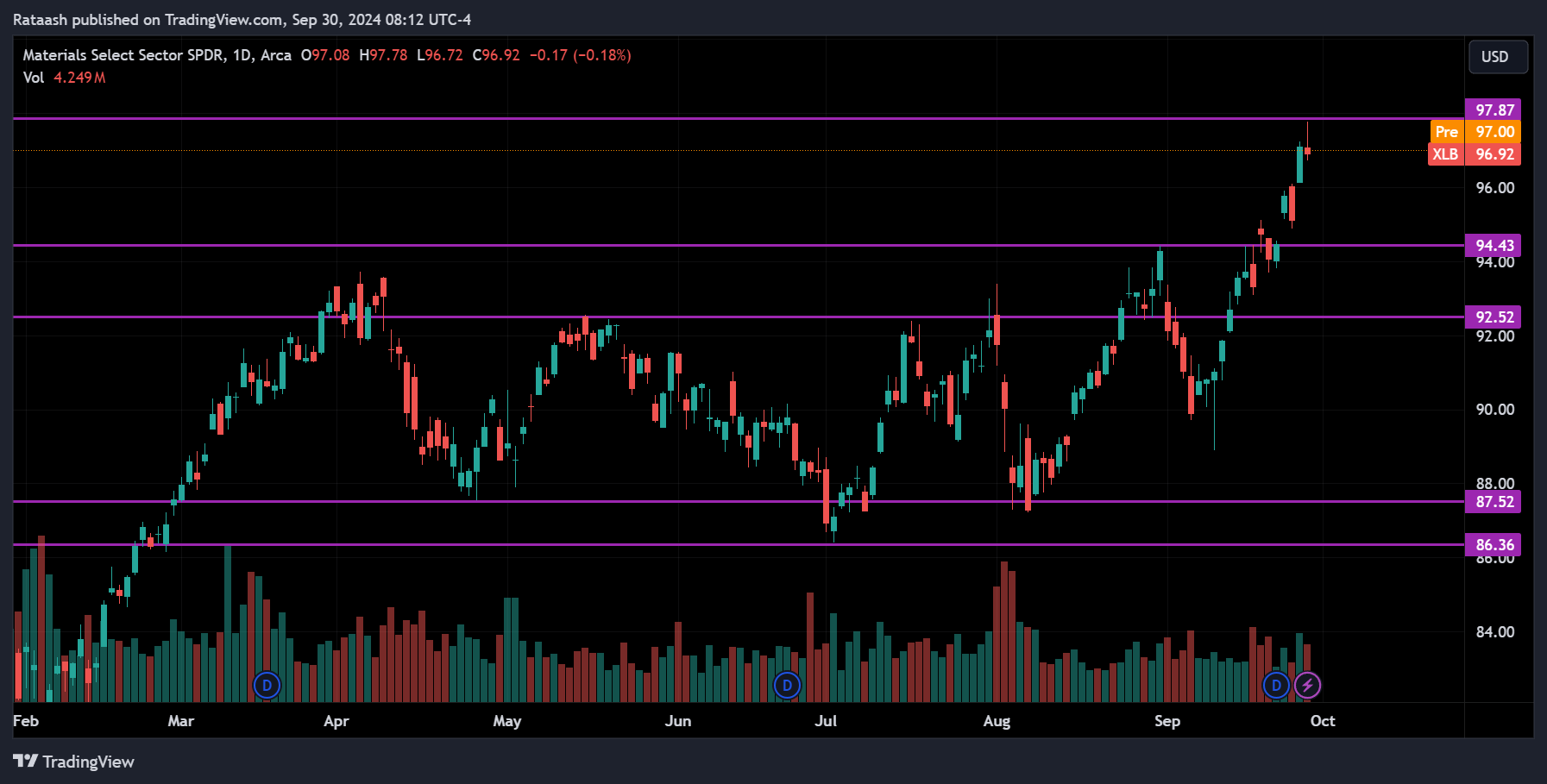Click the May label on time axis
This screenshot has width=1547, height=784.
coord(507,721)
